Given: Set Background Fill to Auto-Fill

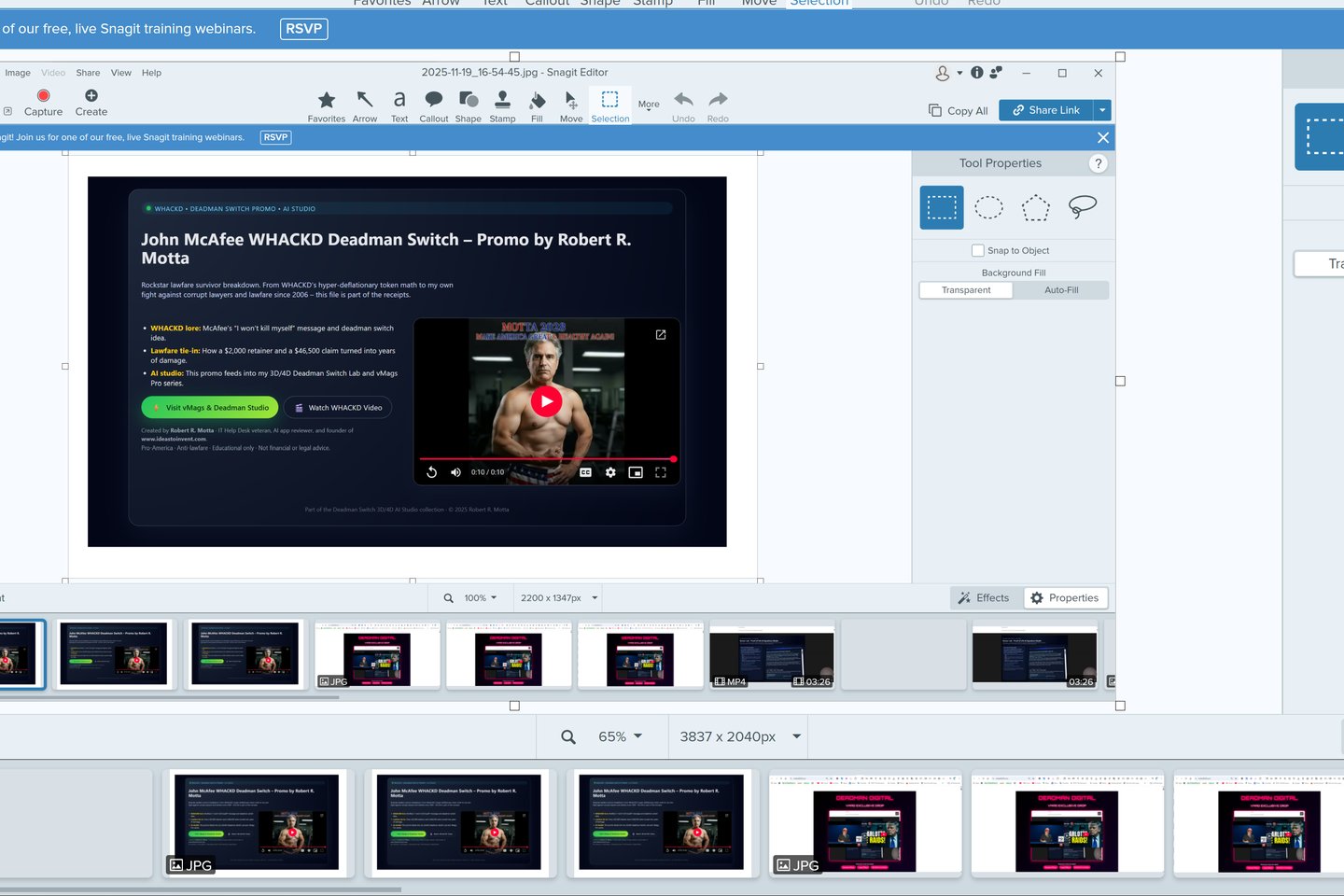Looking at the screenshot, I should click(x=1061, y=290).
